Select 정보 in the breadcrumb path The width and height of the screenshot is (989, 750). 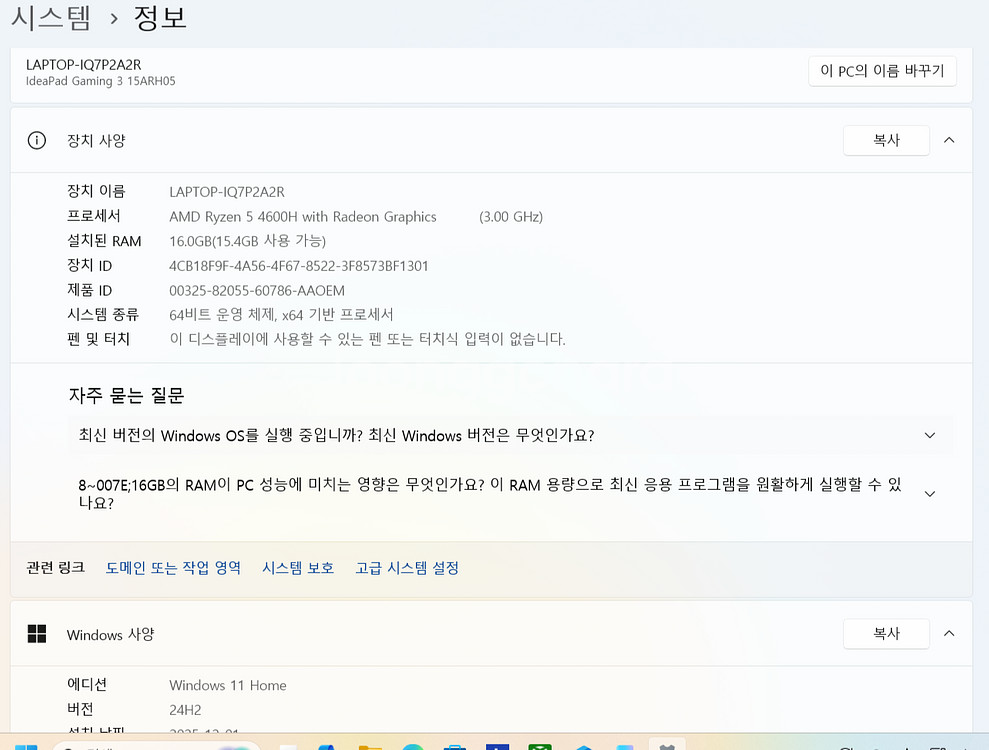pyautogui.click(x=160, y=17)
